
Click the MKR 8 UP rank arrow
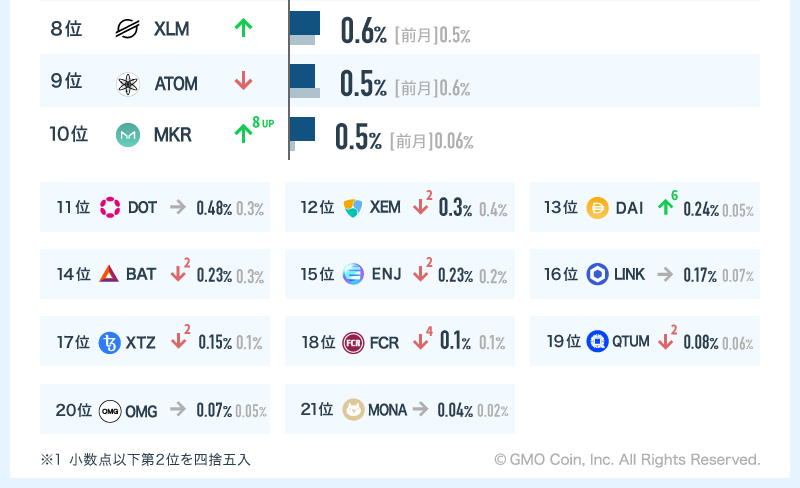[243, 133]
